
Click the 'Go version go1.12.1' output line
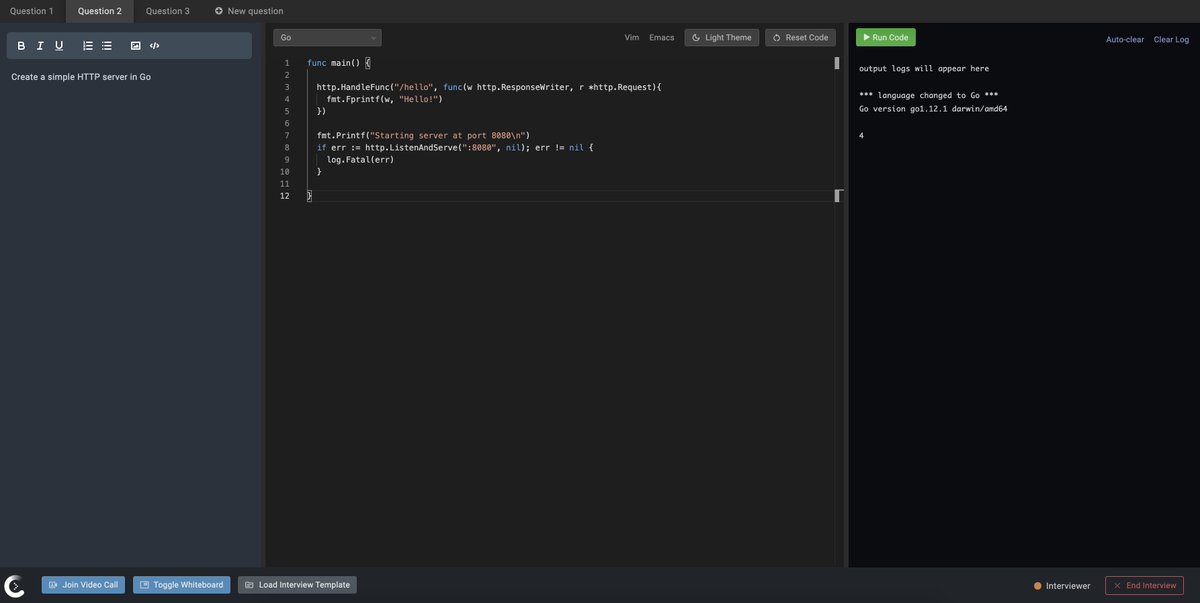coord(933,109)
